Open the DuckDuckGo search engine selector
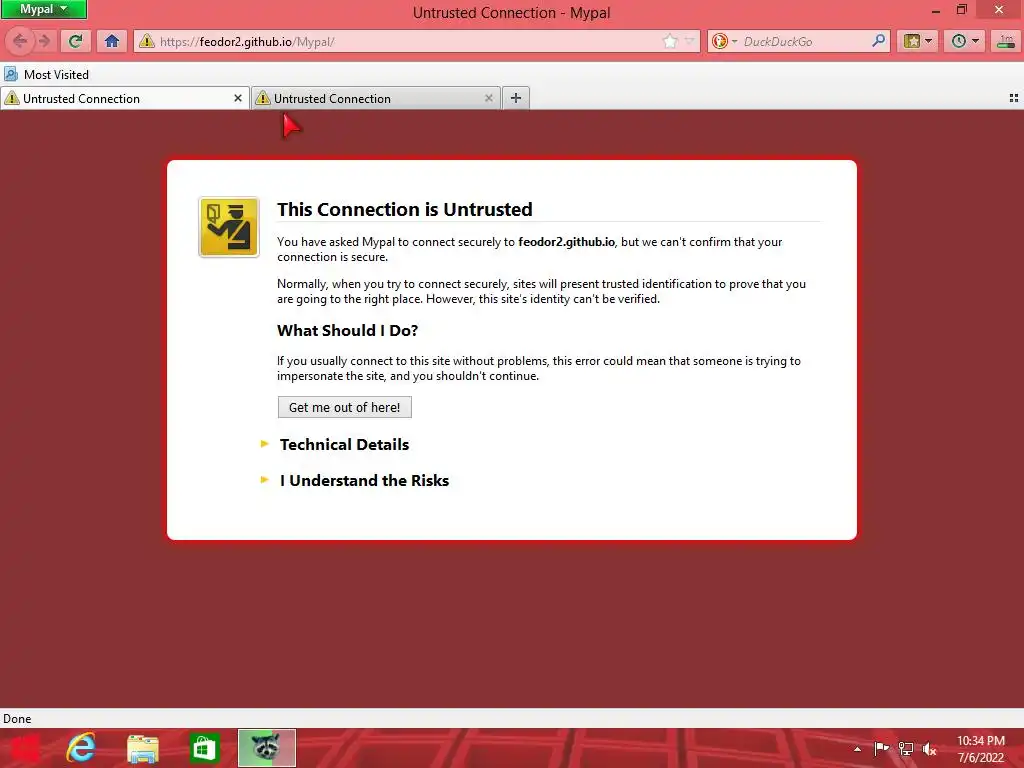This screenshot has height=768, width=1024. 724,42
